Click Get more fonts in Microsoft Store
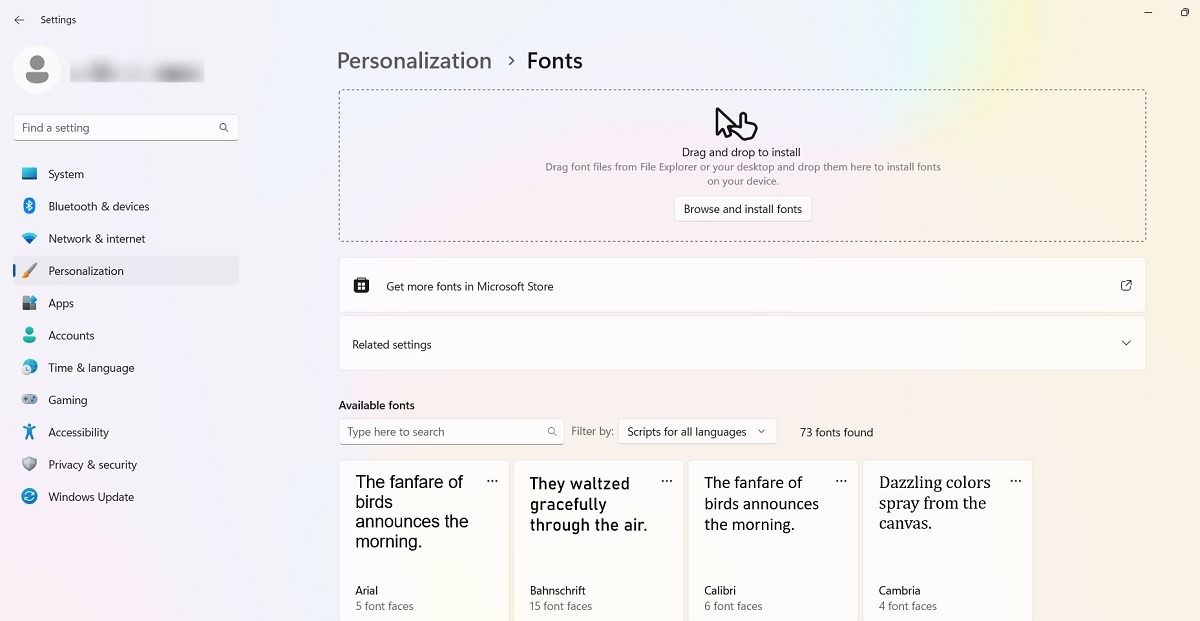 click(x=469, y=287)
